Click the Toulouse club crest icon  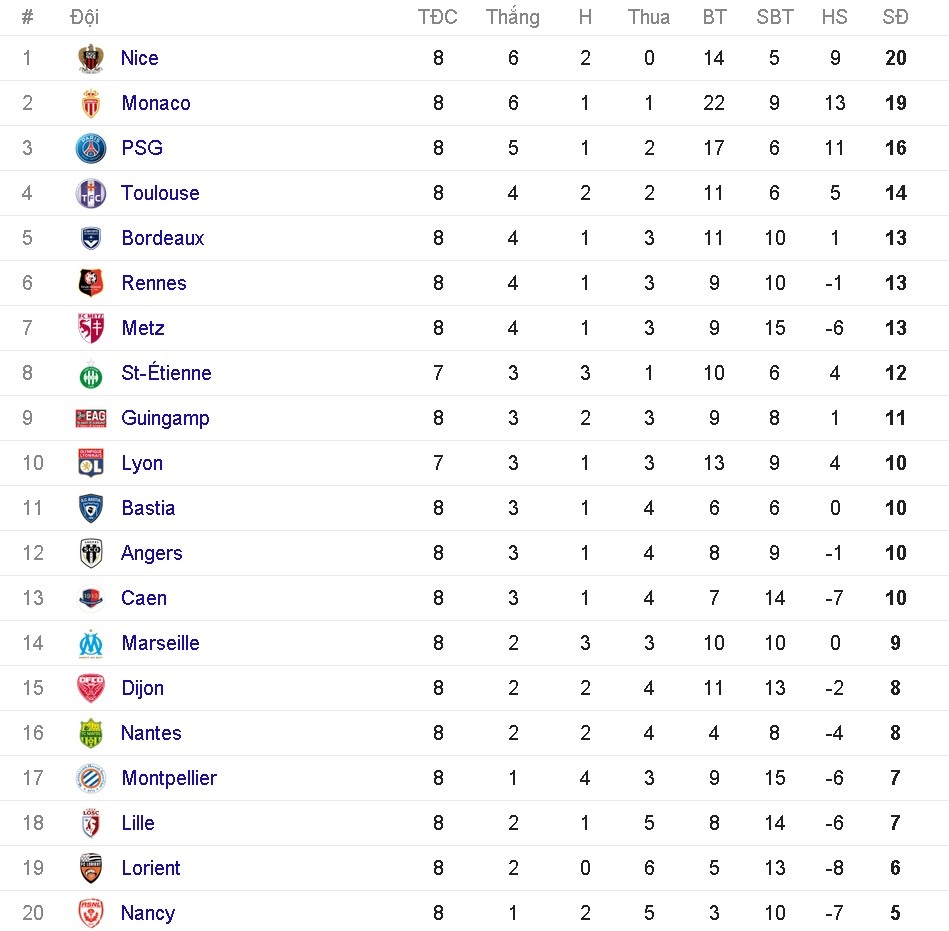(91, 193)
